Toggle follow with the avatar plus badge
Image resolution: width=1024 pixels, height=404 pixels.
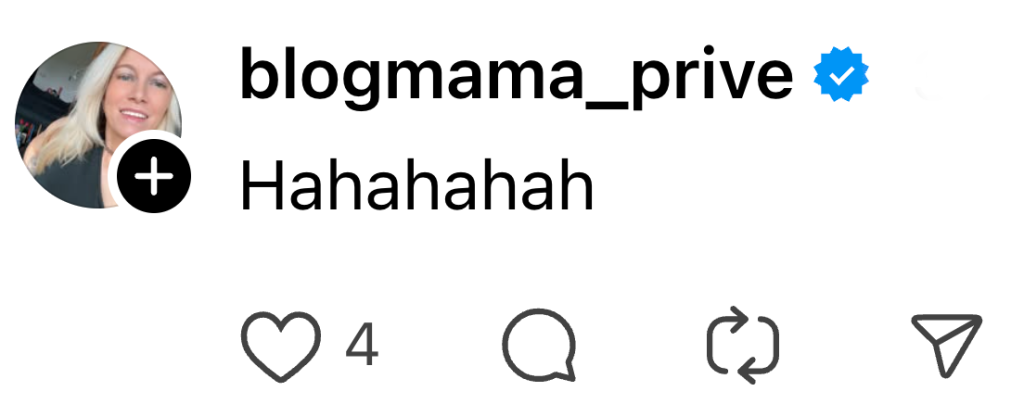pos(154,176)
